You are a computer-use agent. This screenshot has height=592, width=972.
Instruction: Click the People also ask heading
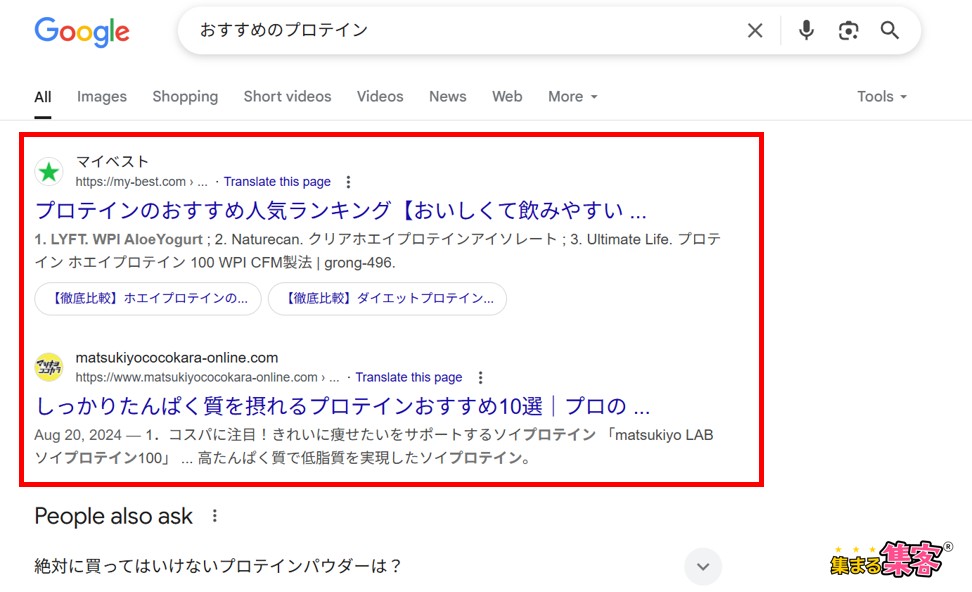[113, 516]
